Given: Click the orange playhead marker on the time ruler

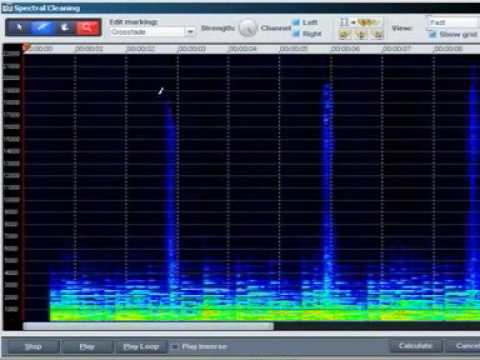Looking at the screenshot, I should (26, 48).
